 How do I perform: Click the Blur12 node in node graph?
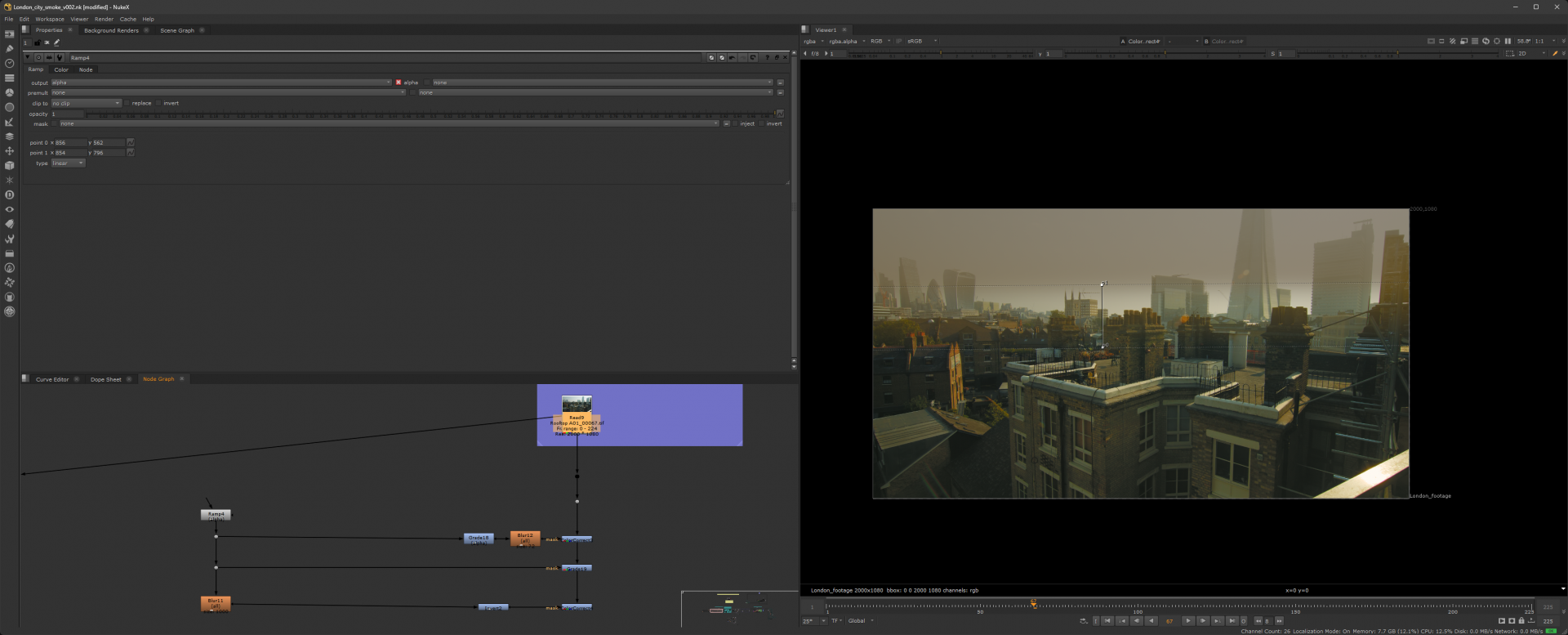click(524, 537)
